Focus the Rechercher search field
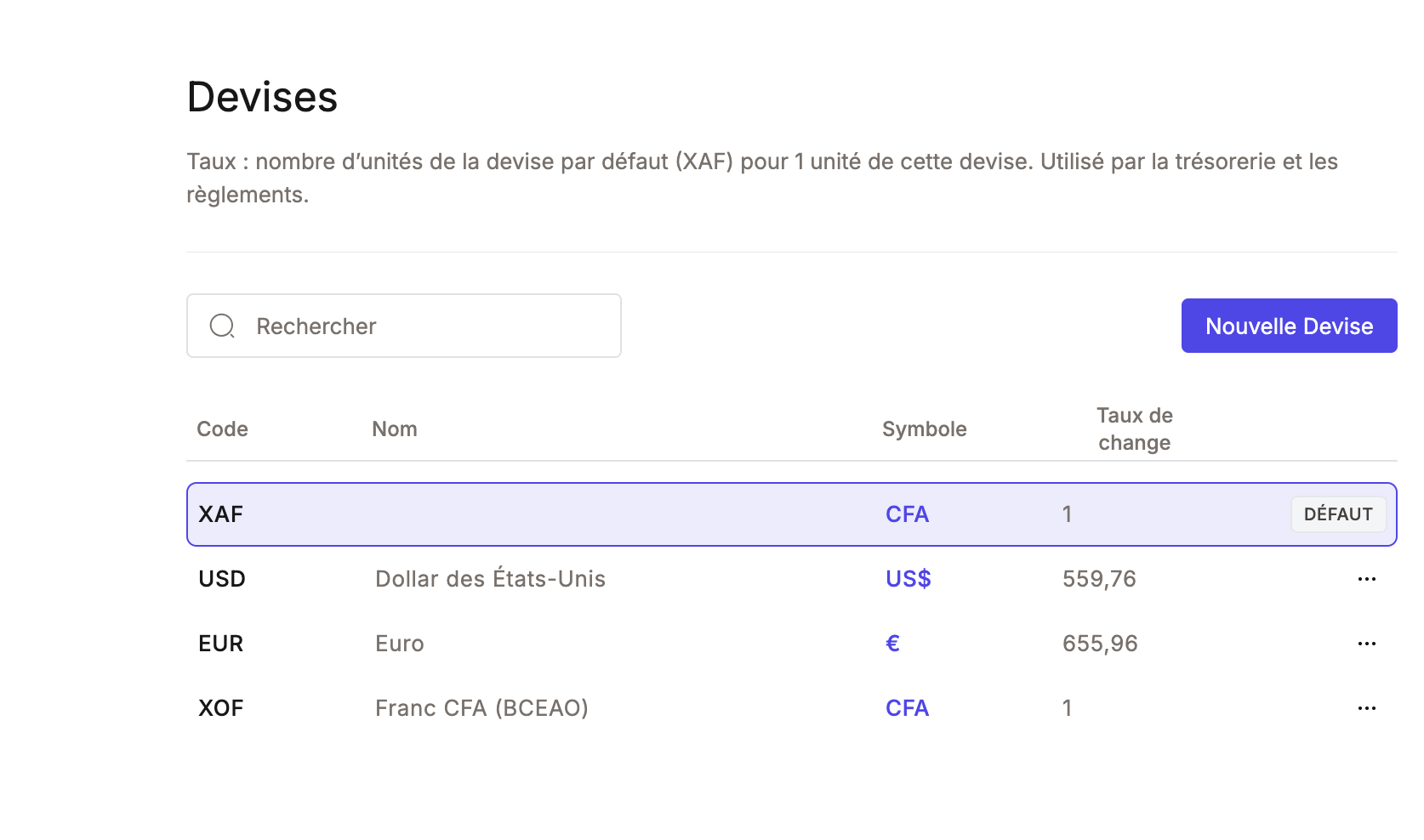Image resolution: width=1424 pixels, height=840 pixels. click(425, 326)
